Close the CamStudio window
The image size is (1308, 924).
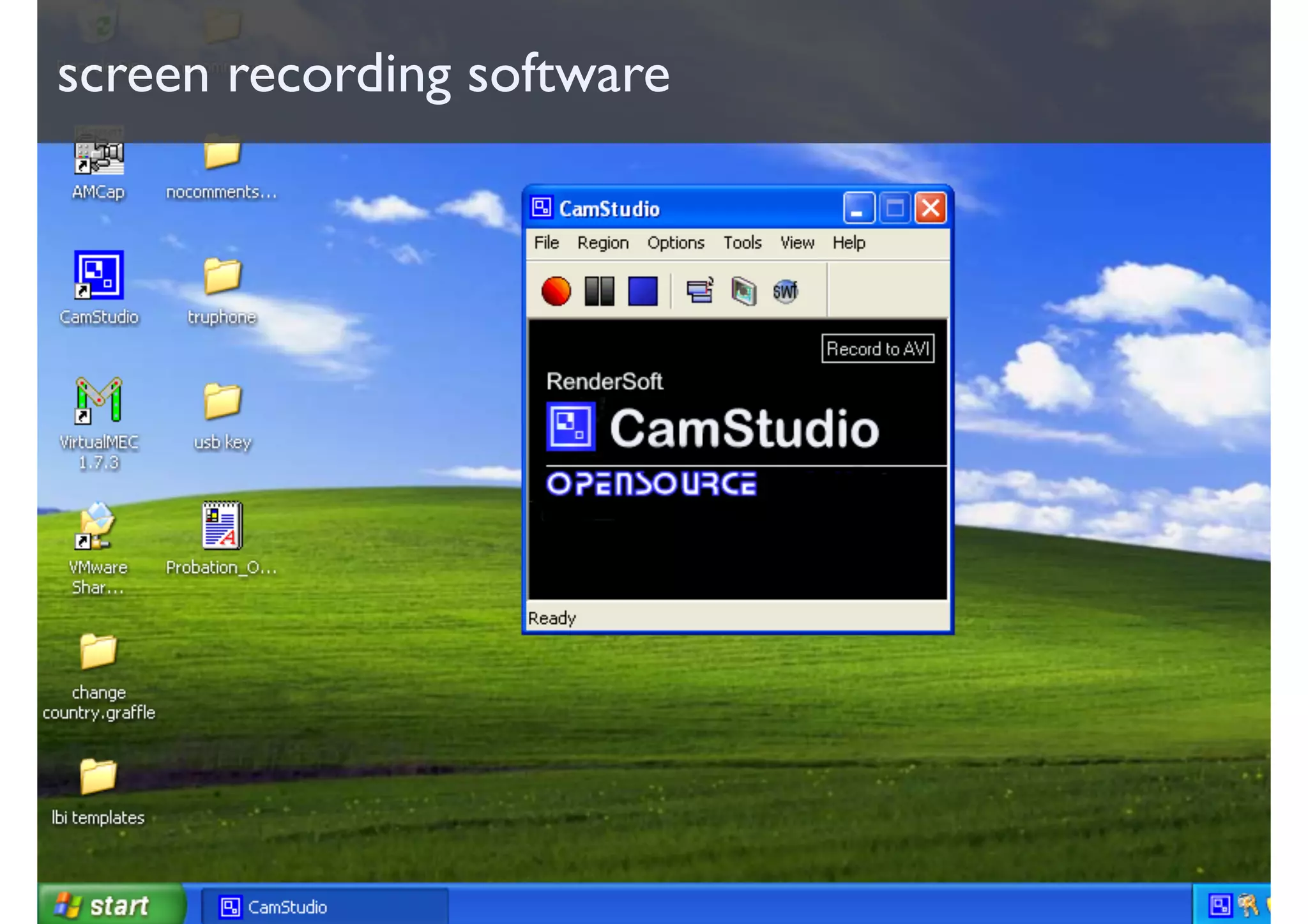tap(931, 208)
